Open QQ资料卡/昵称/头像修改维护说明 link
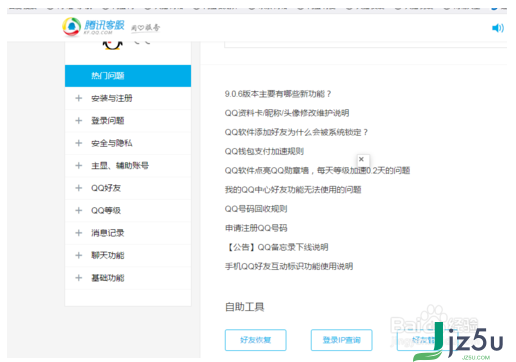The height and width of the screenshot is (362, 516). tap(287, 113)
